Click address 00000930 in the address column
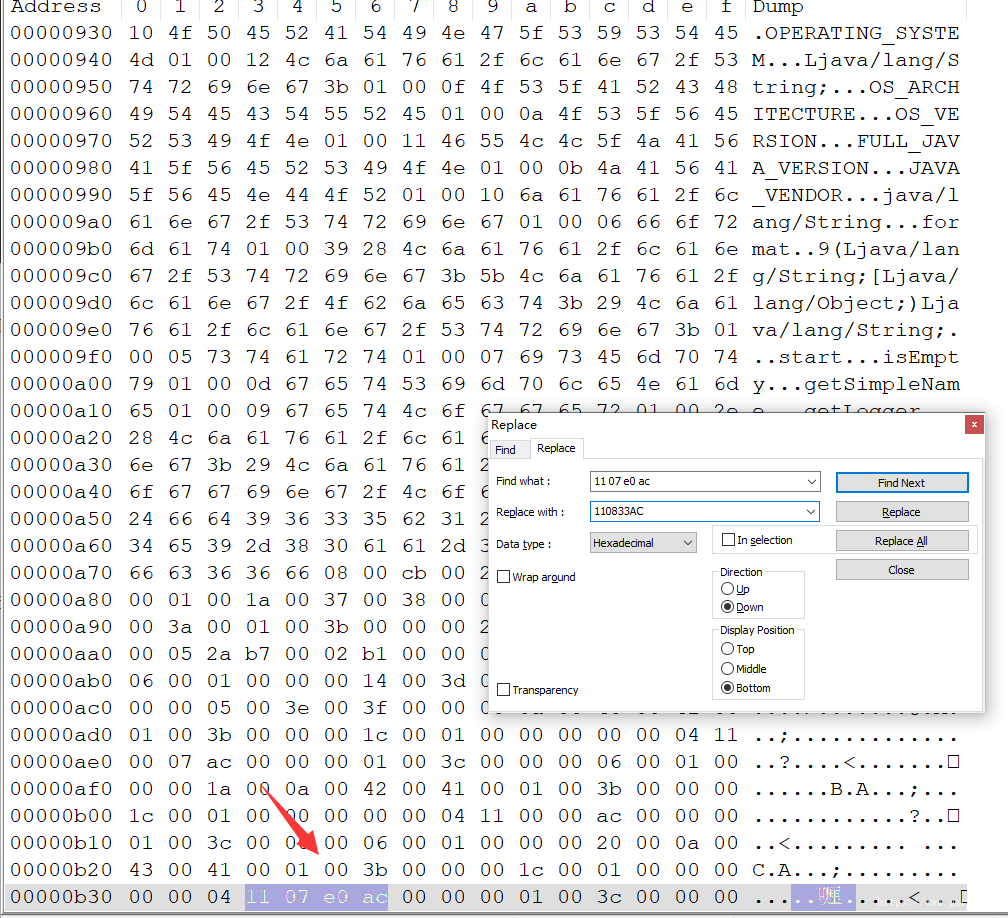This screenshot has width=1008, height=918. point(61,33)
